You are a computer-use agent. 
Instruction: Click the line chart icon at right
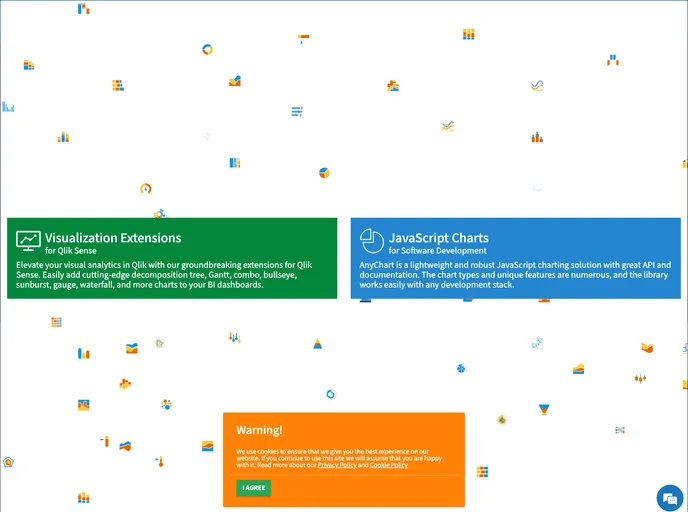pos(537,87)
